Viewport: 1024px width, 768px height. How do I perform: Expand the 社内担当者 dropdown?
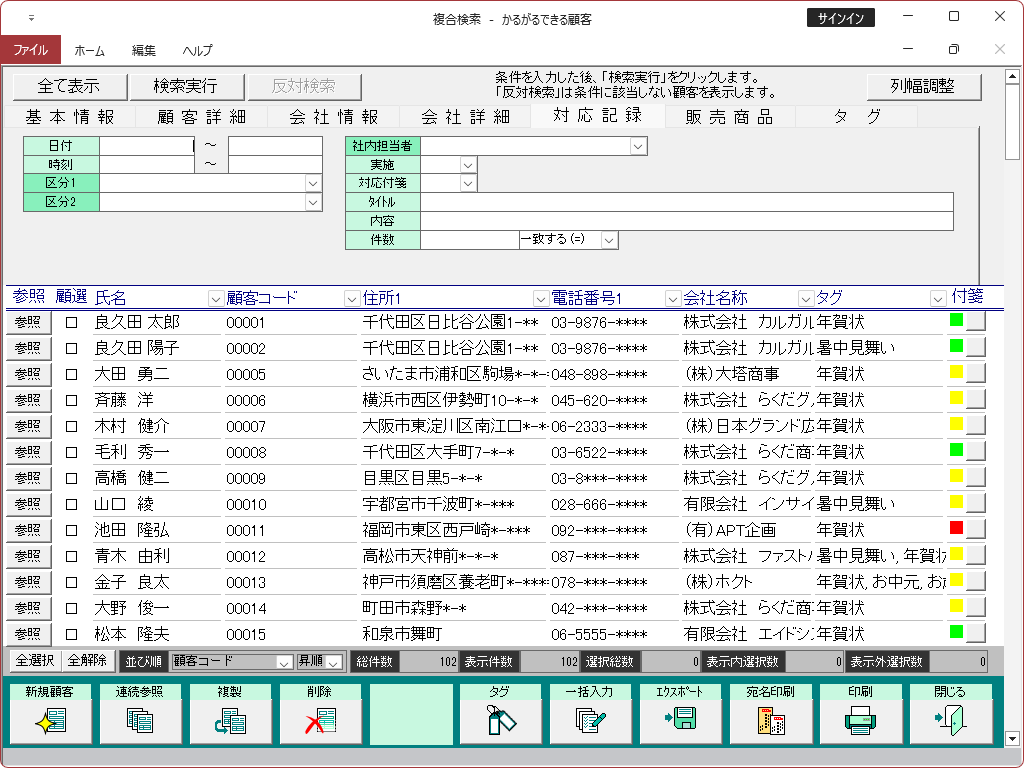pyautogui.click(x=638, y=146)
